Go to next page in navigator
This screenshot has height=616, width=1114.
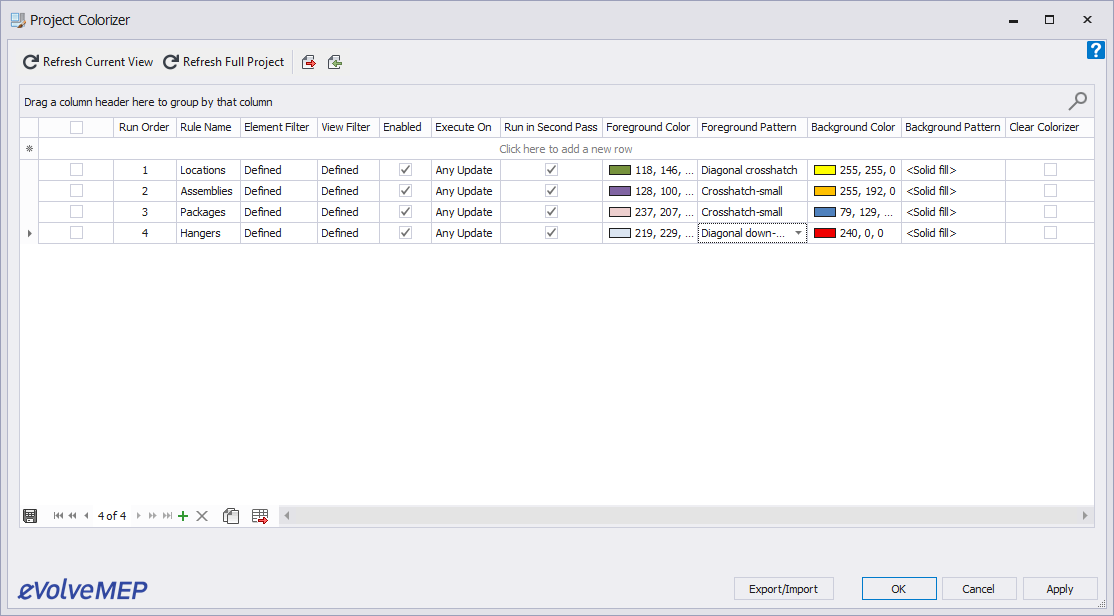point(153,516)
